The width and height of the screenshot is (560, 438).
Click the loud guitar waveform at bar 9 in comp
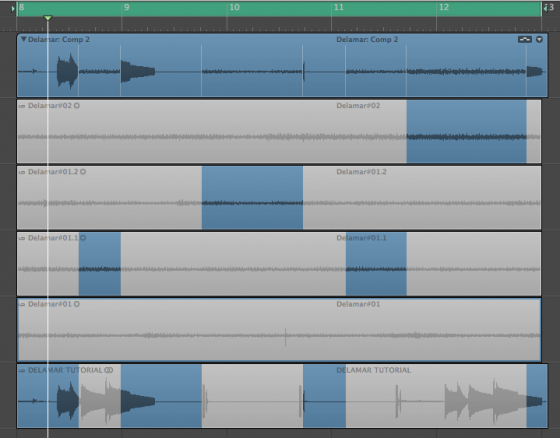point(138,71)
